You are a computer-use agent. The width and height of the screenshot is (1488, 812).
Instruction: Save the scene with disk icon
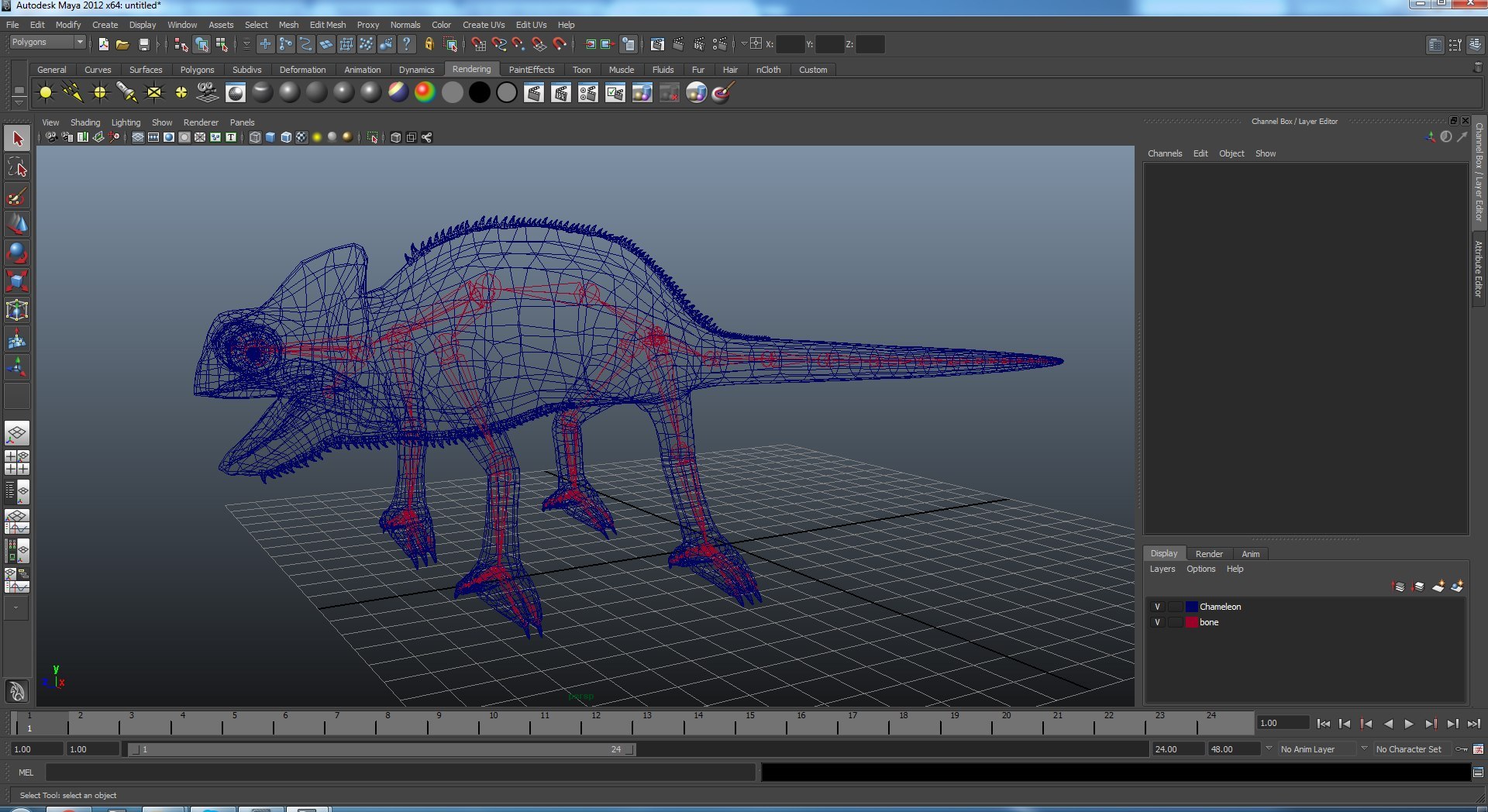[x=143, y=44]
